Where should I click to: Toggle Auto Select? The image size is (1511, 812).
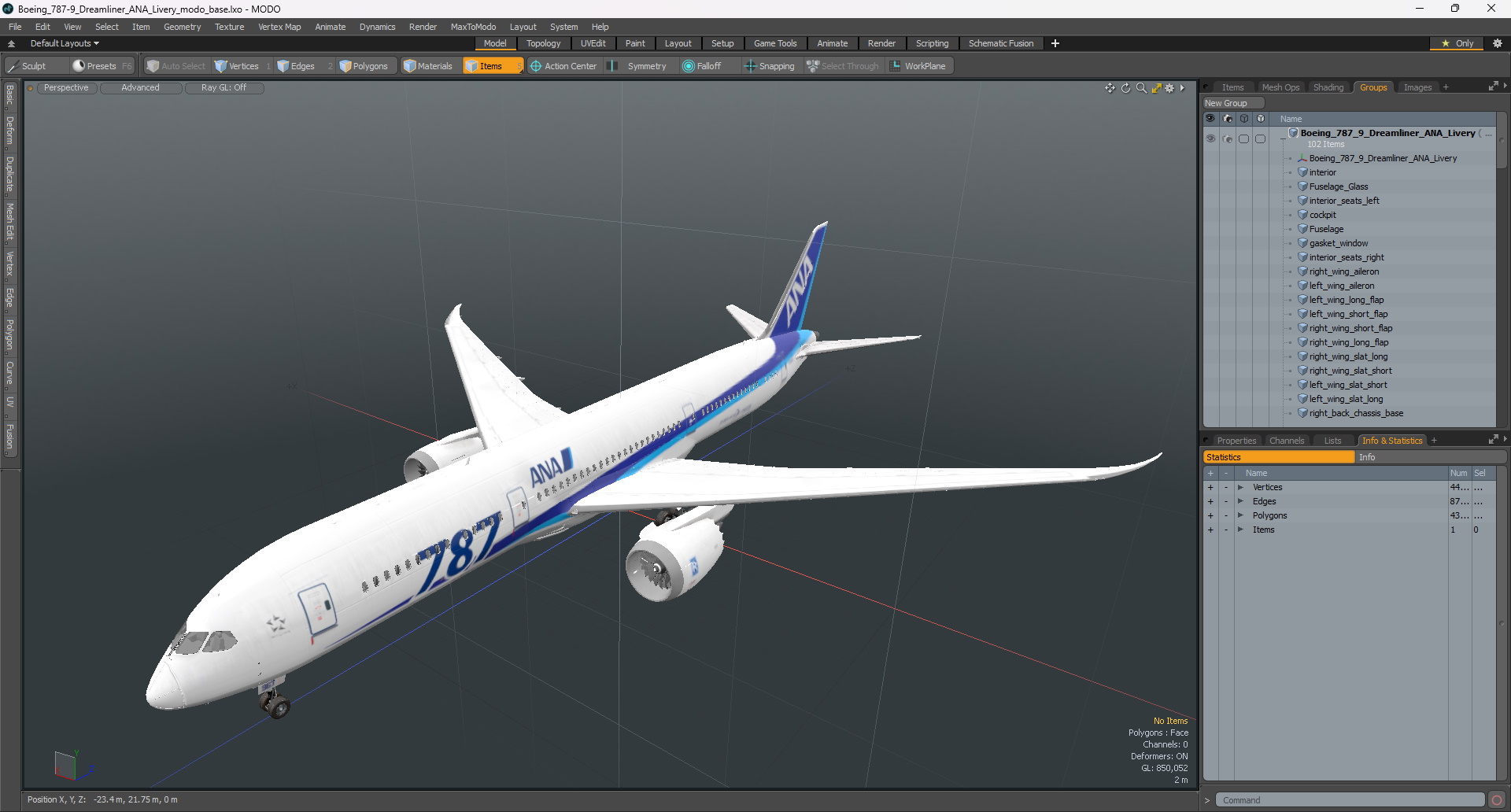[176, 66]
